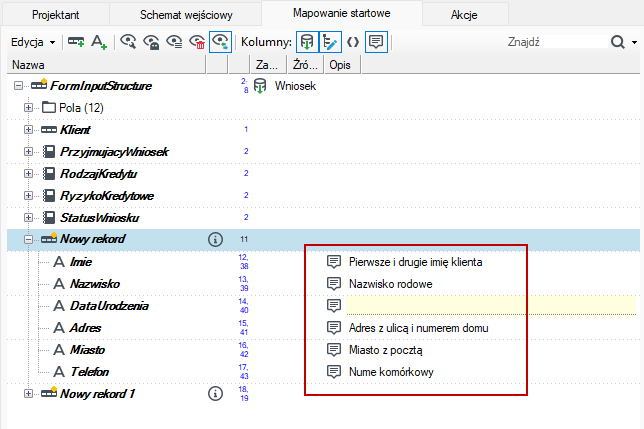Toggle the angle brackets column button
The image size is (644, 429).
point(353,42)
